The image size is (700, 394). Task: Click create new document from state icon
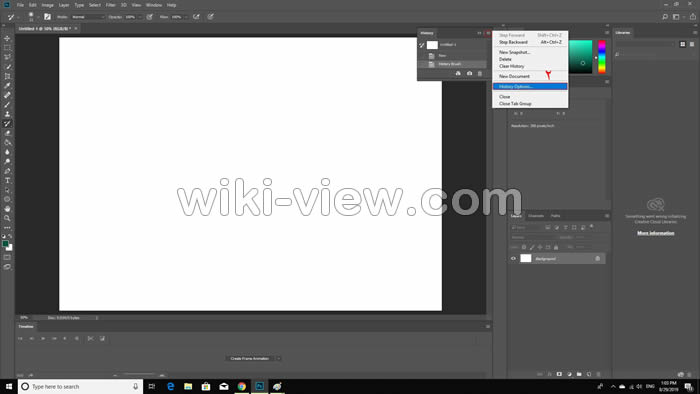click(x=458, y=73)
